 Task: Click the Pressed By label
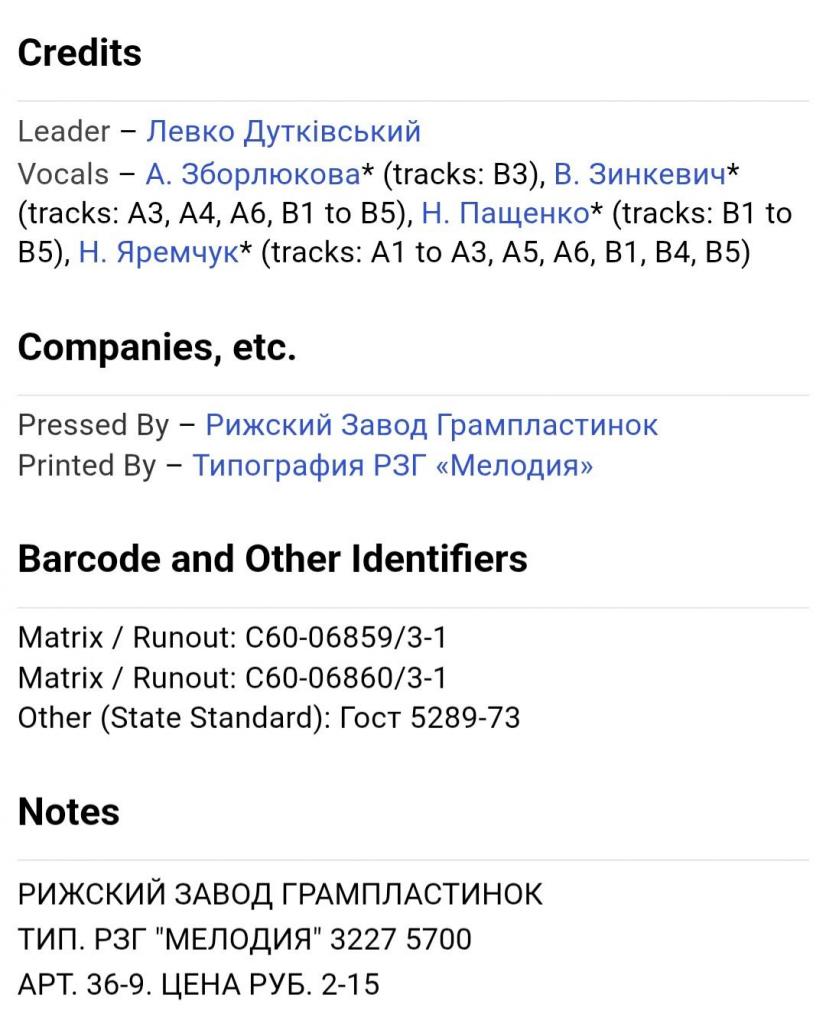[x=93, y=425]
